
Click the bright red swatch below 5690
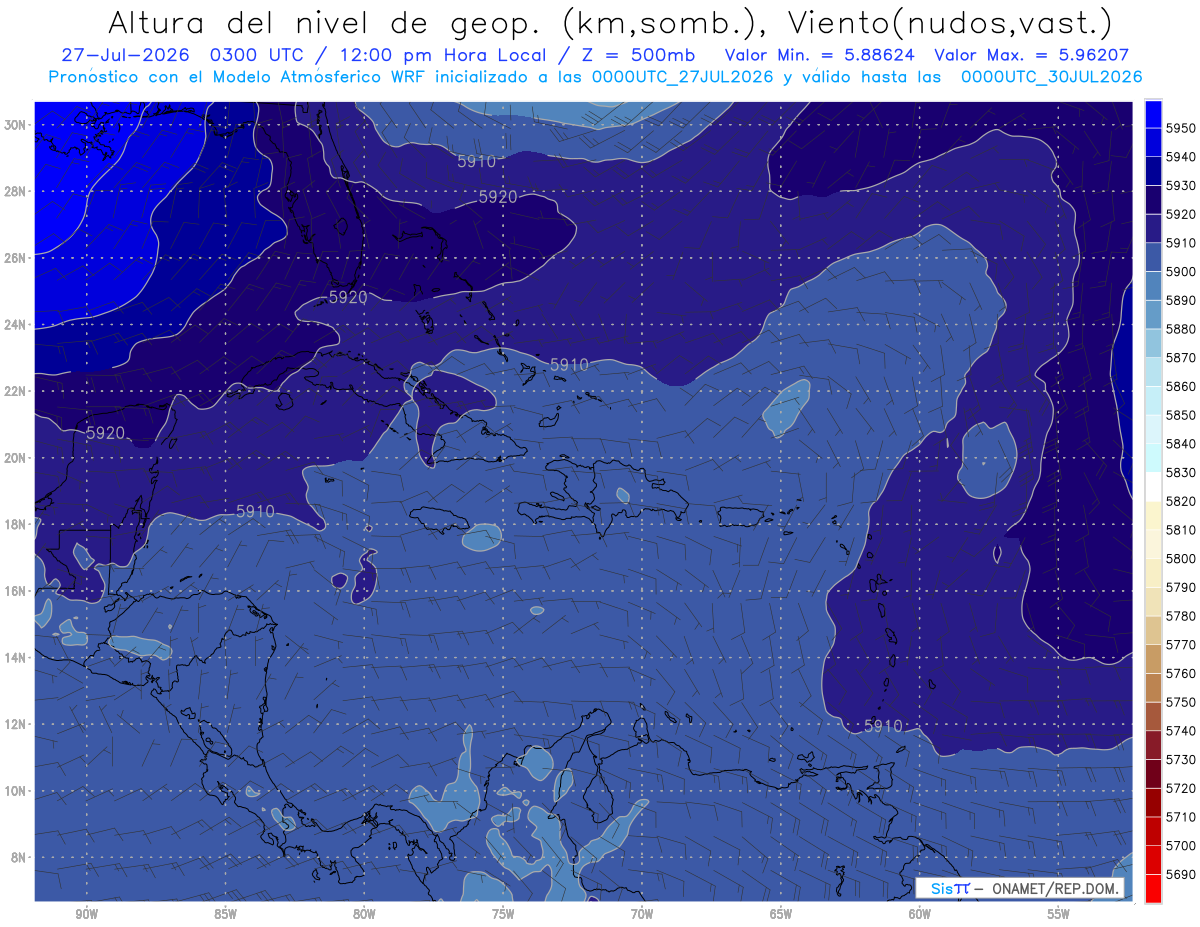pos(1153,889)
